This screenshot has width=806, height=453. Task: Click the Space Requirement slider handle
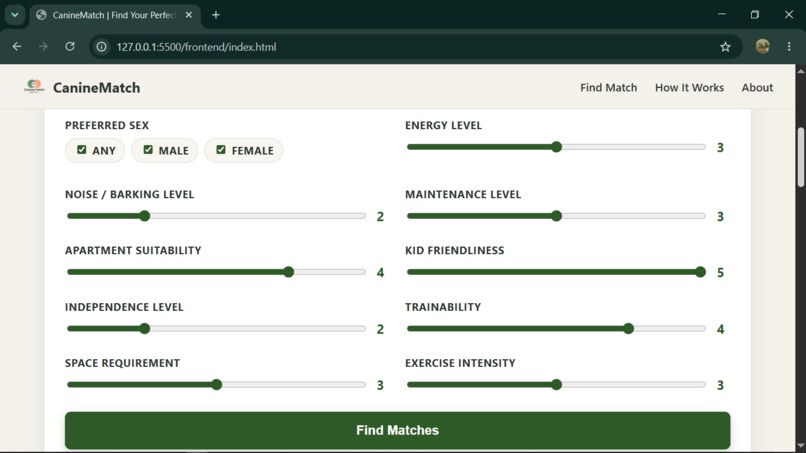coord(216,385)
